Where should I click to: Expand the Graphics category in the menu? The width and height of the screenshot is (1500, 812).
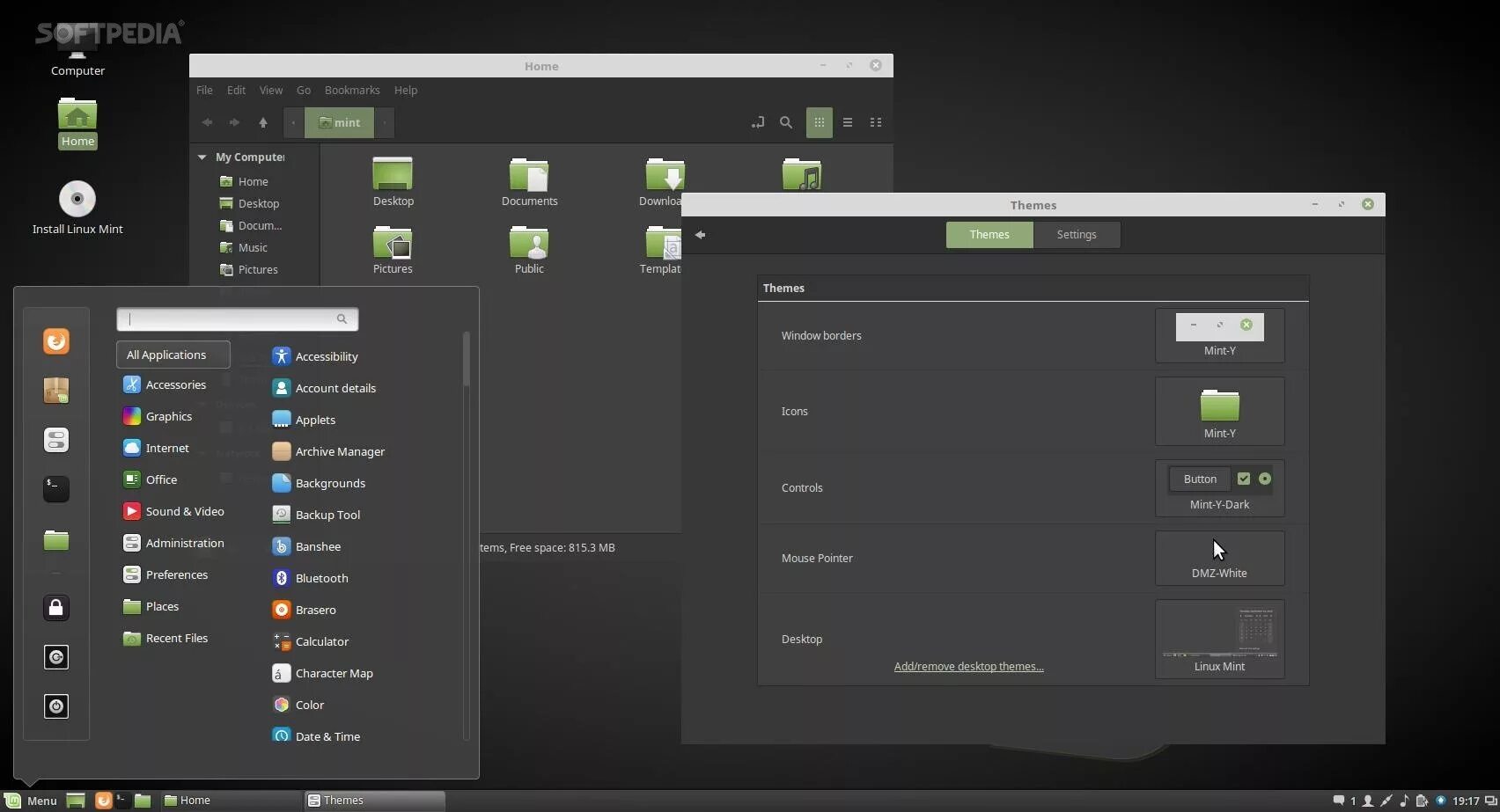point(168,416)
